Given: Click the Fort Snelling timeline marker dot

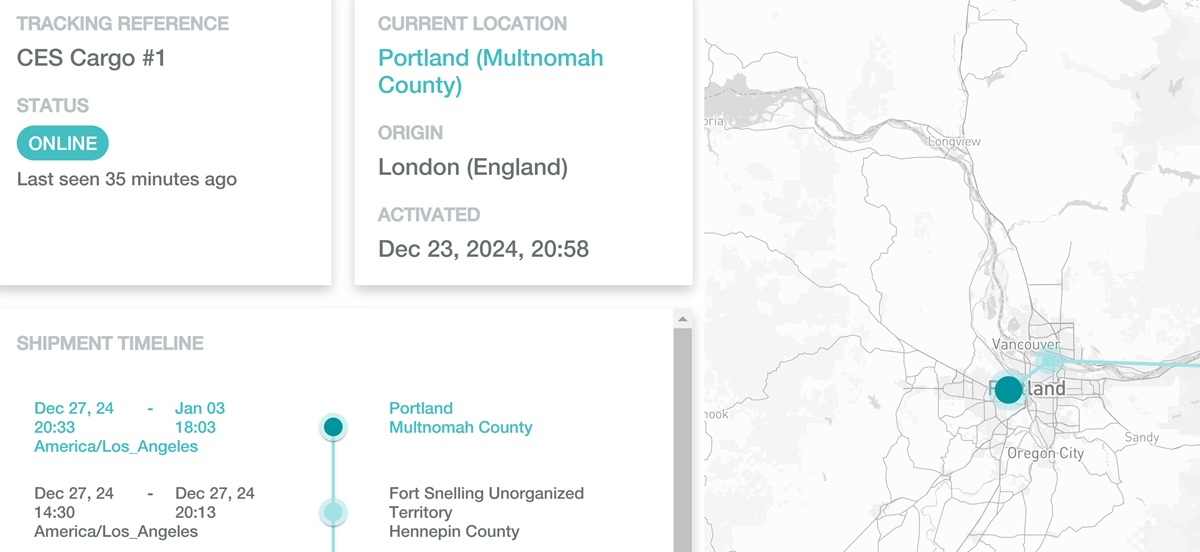Looking at the screenshot, I should point(333,512).
